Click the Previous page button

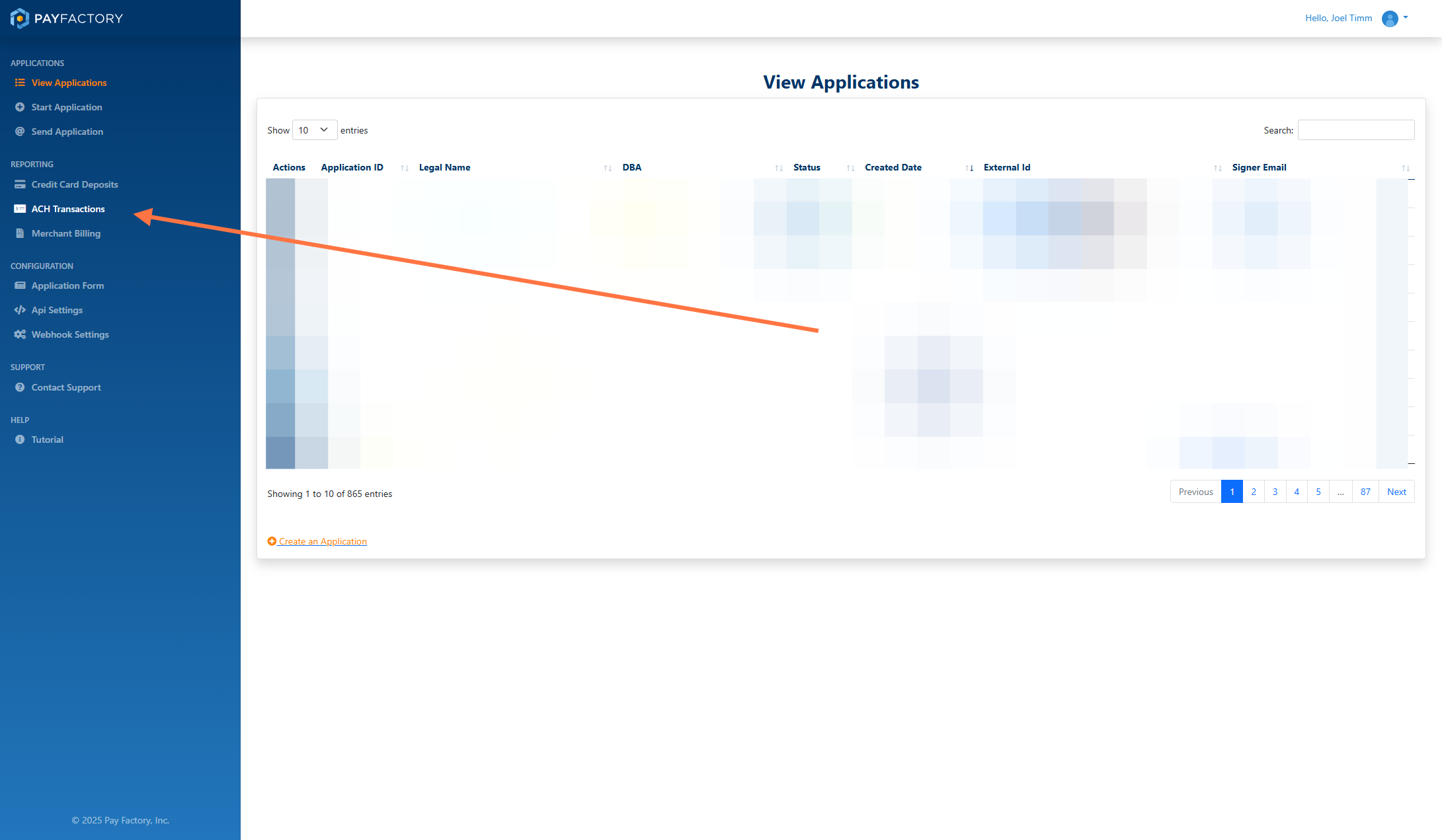tap(1195, 492)
